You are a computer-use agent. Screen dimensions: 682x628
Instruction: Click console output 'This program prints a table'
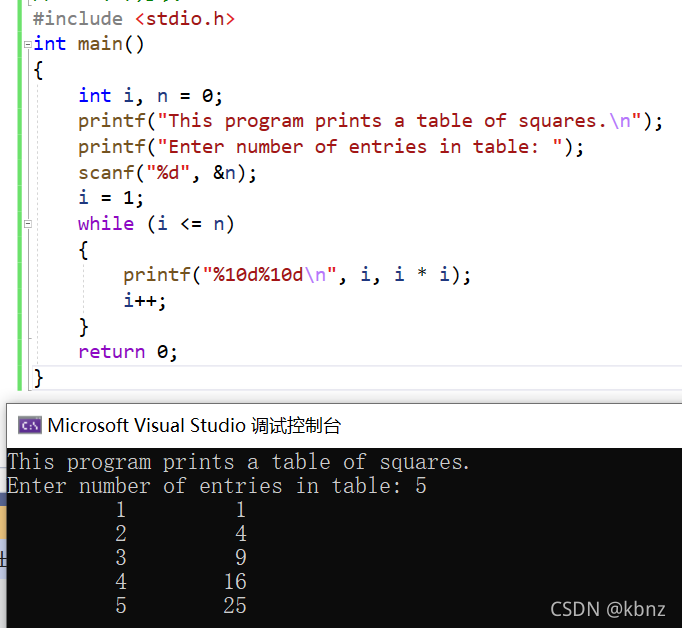pyautogui.click(x=239, y=462)
